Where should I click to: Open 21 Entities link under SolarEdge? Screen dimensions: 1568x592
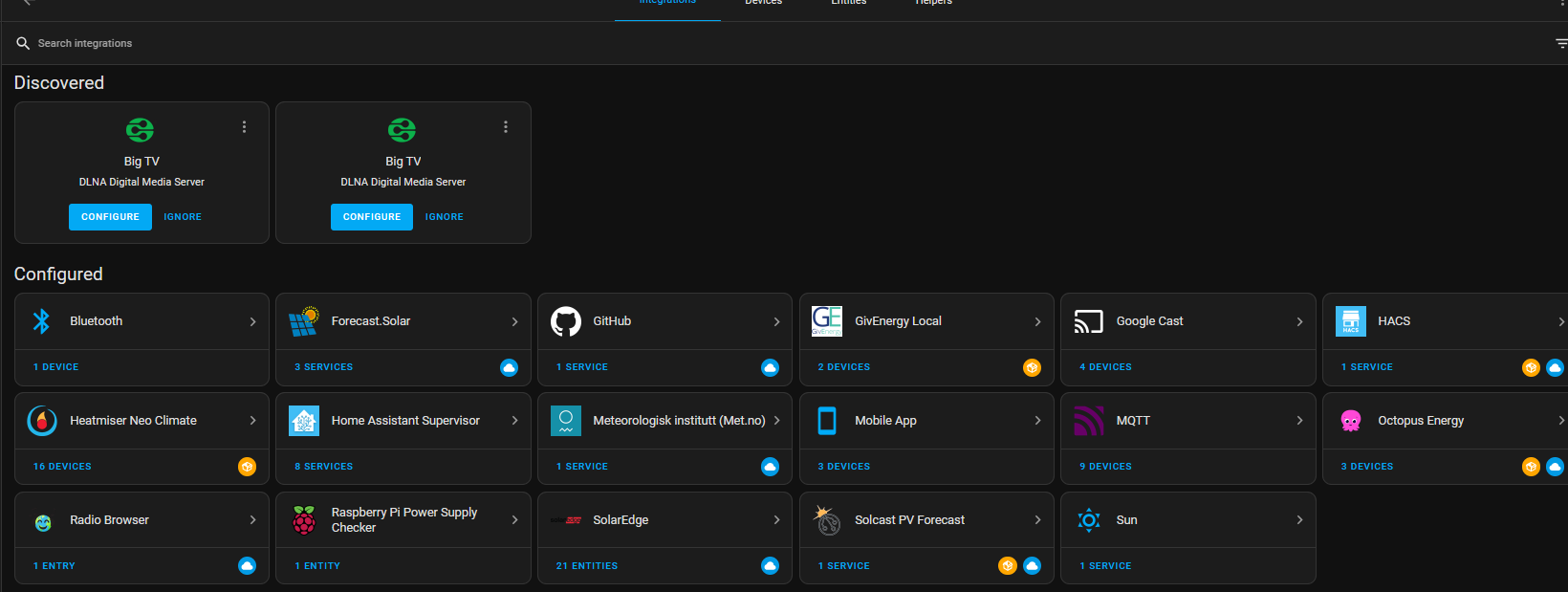point(587,566)
